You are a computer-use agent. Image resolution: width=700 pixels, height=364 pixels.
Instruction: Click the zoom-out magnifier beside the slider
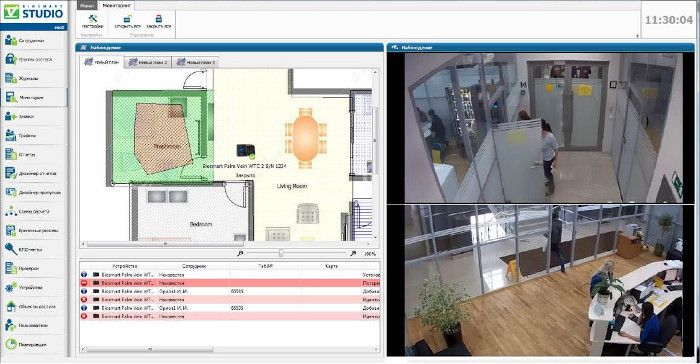point(240,253)
